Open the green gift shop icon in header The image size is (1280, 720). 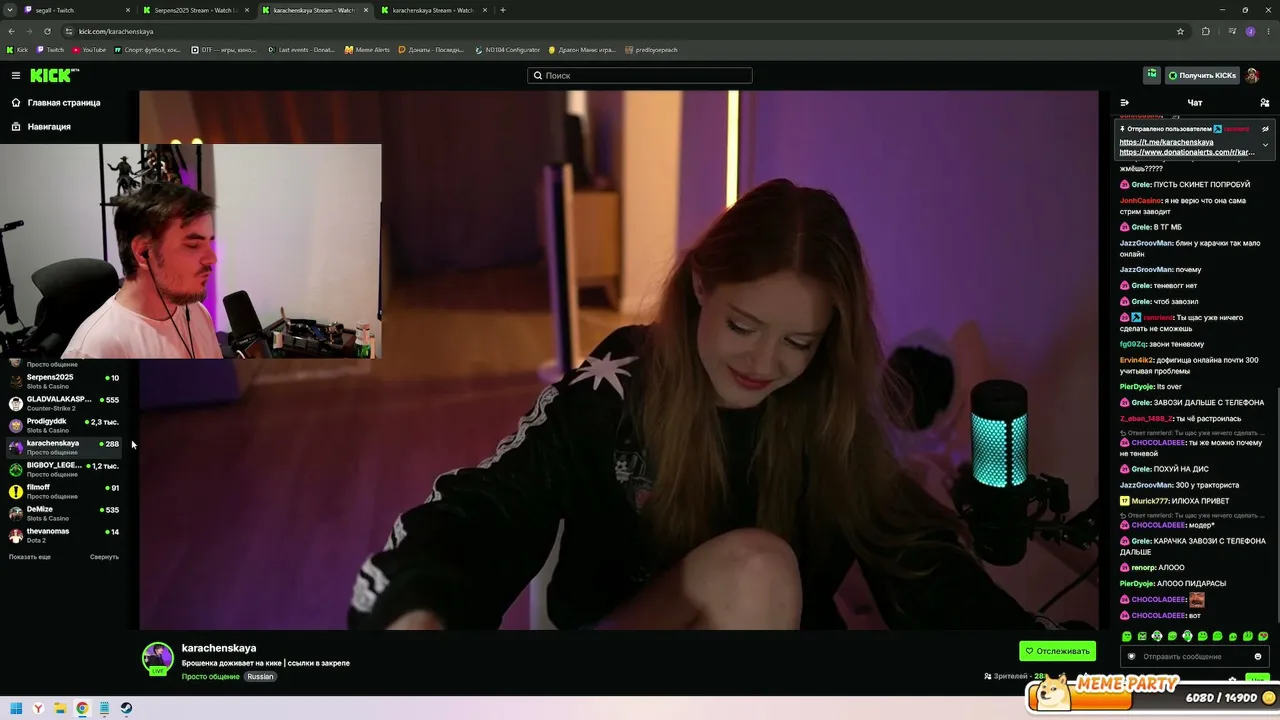click(1152, 75)
